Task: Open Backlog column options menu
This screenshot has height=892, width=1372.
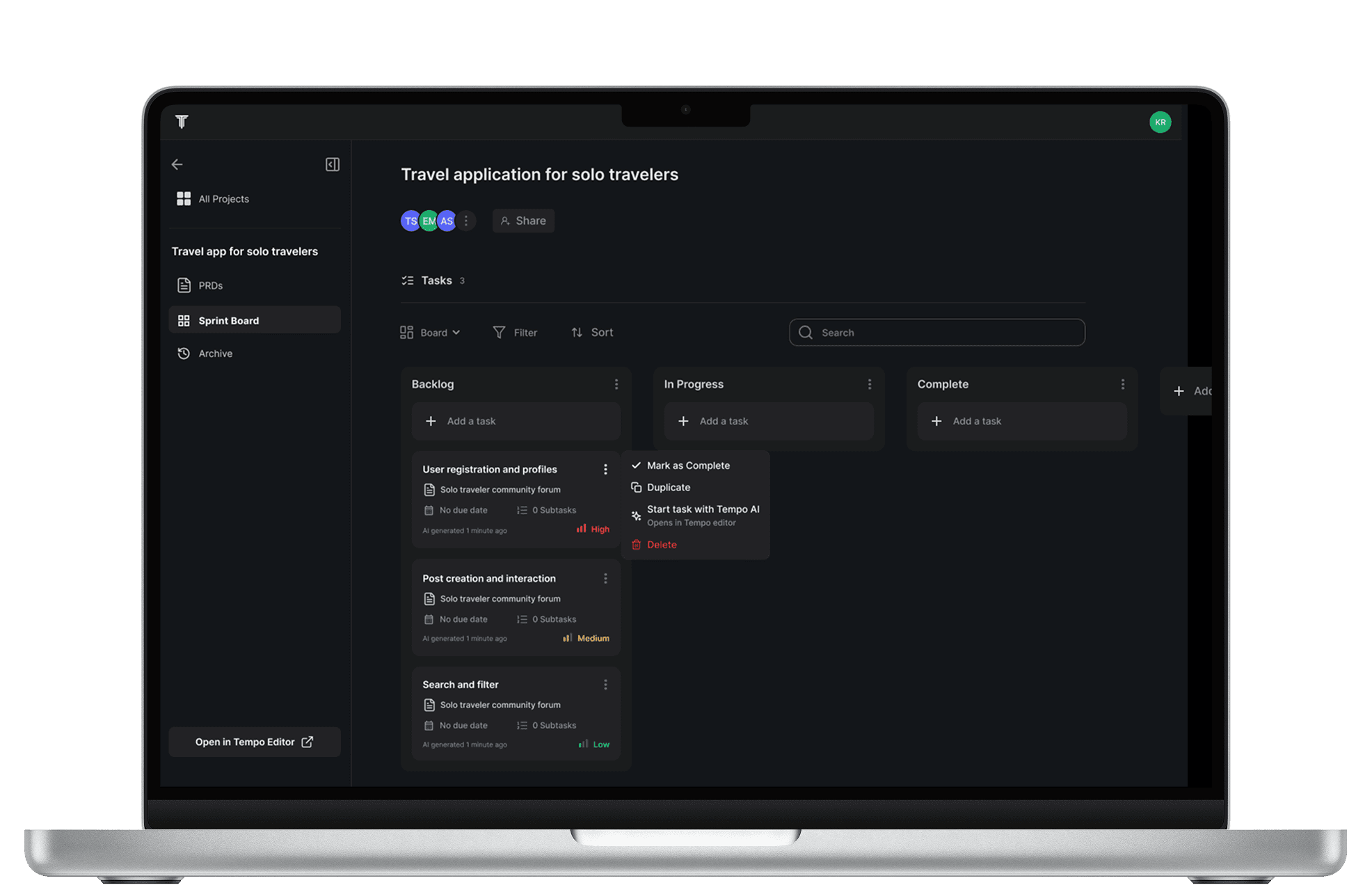Action: click(616, 384)
